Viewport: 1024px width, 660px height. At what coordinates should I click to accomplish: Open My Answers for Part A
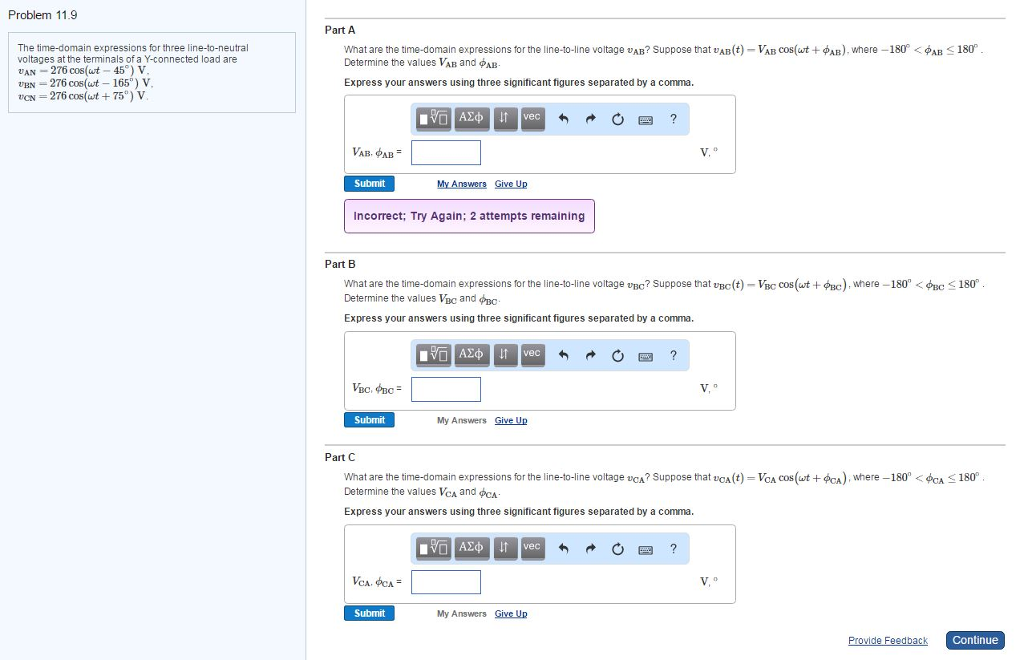(461, 183)
